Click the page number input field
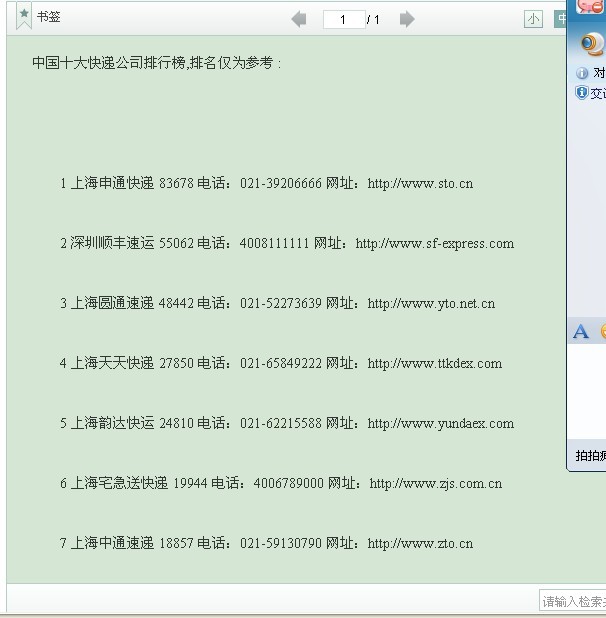 tap(343, 19)
